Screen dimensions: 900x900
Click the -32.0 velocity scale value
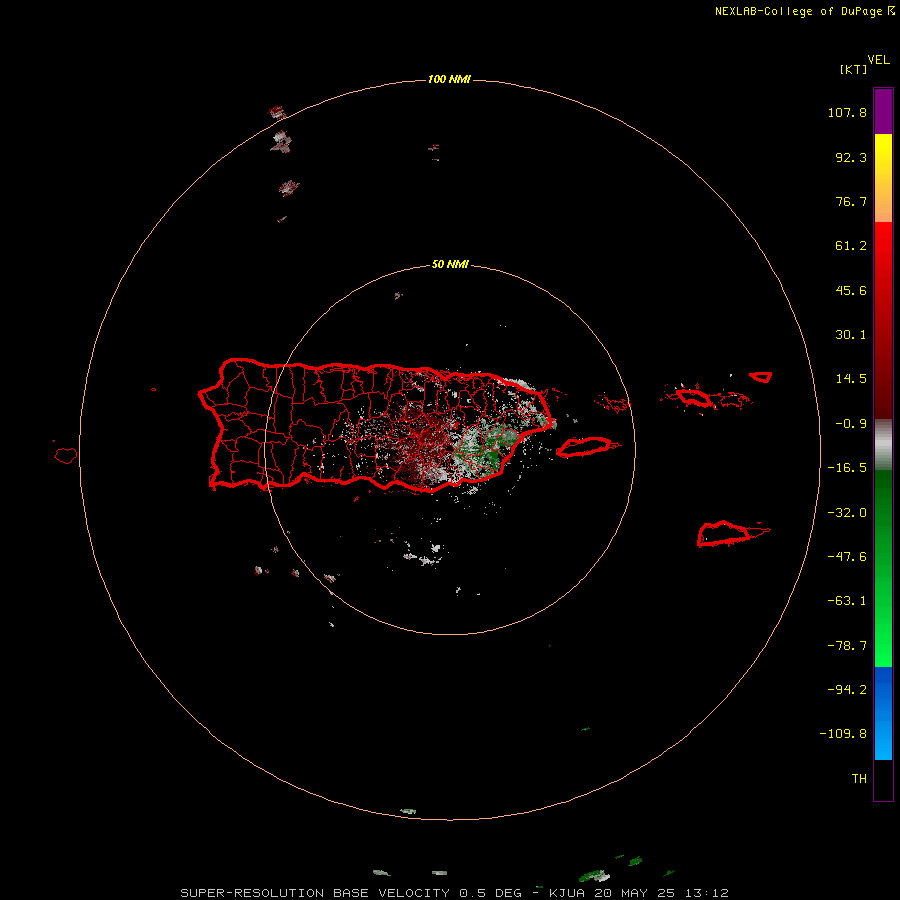tap(847, 513)
